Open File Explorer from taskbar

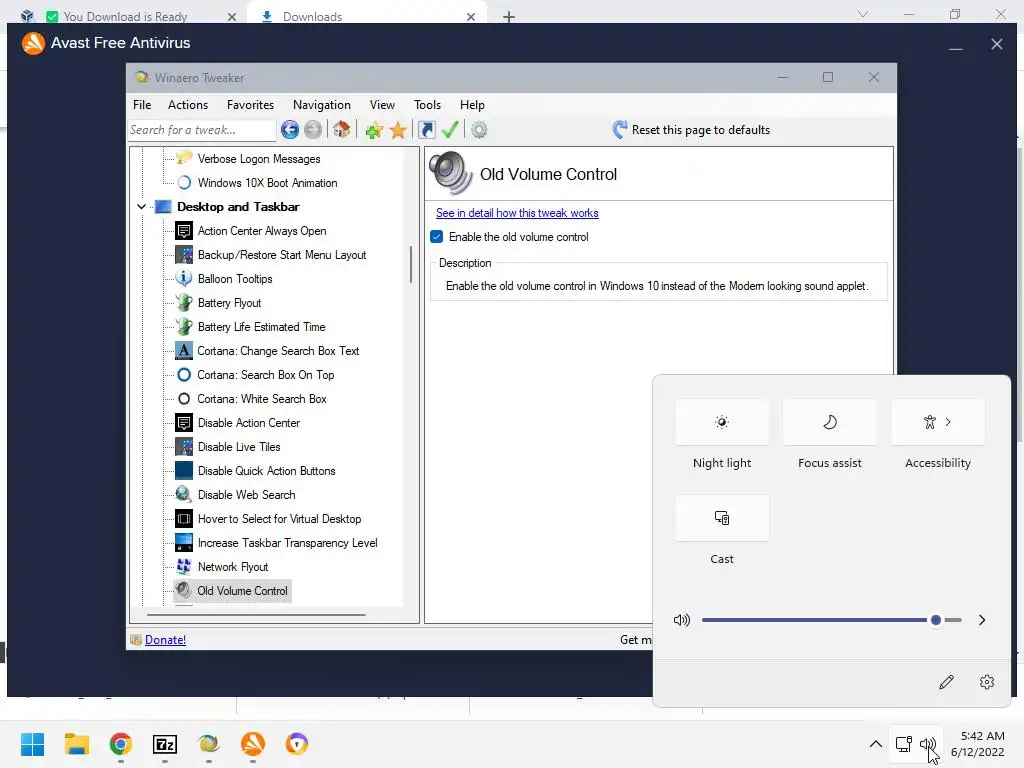tap(76, 744)
